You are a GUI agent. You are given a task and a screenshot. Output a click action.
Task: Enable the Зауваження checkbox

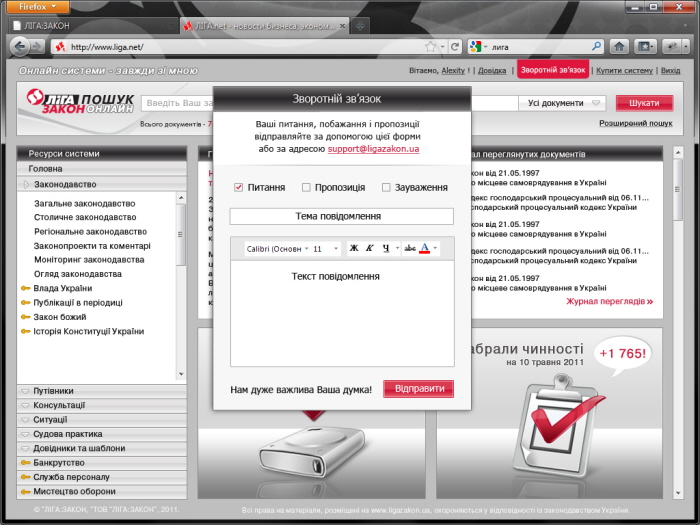pos(386,187)
